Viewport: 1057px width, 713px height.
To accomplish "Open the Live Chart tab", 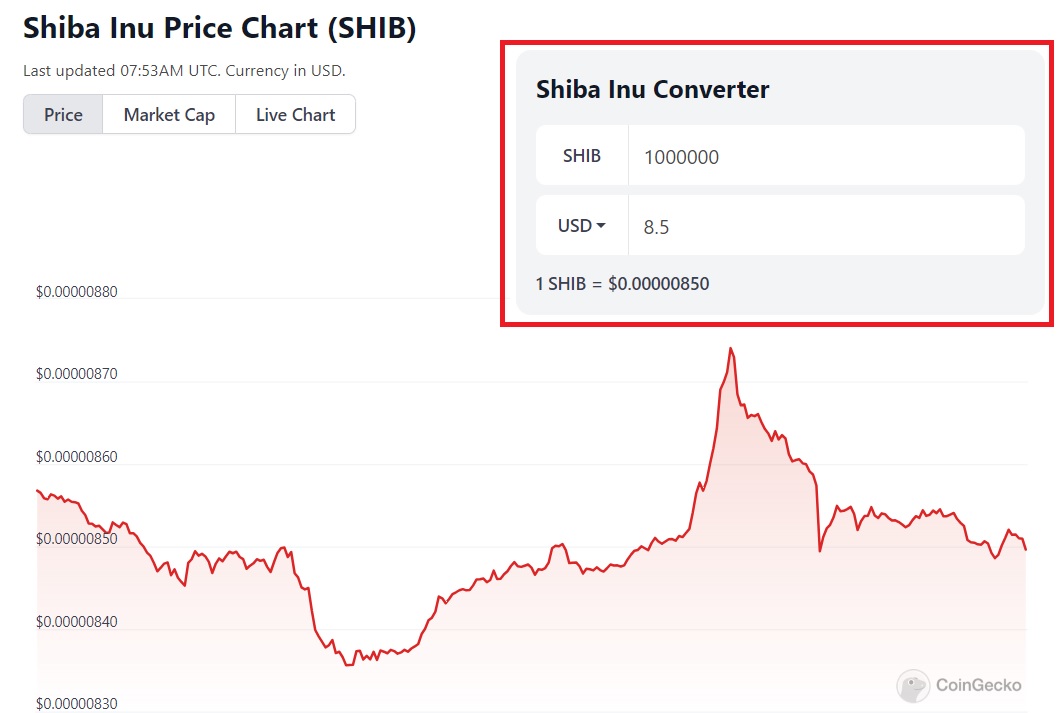I will 295,114.
